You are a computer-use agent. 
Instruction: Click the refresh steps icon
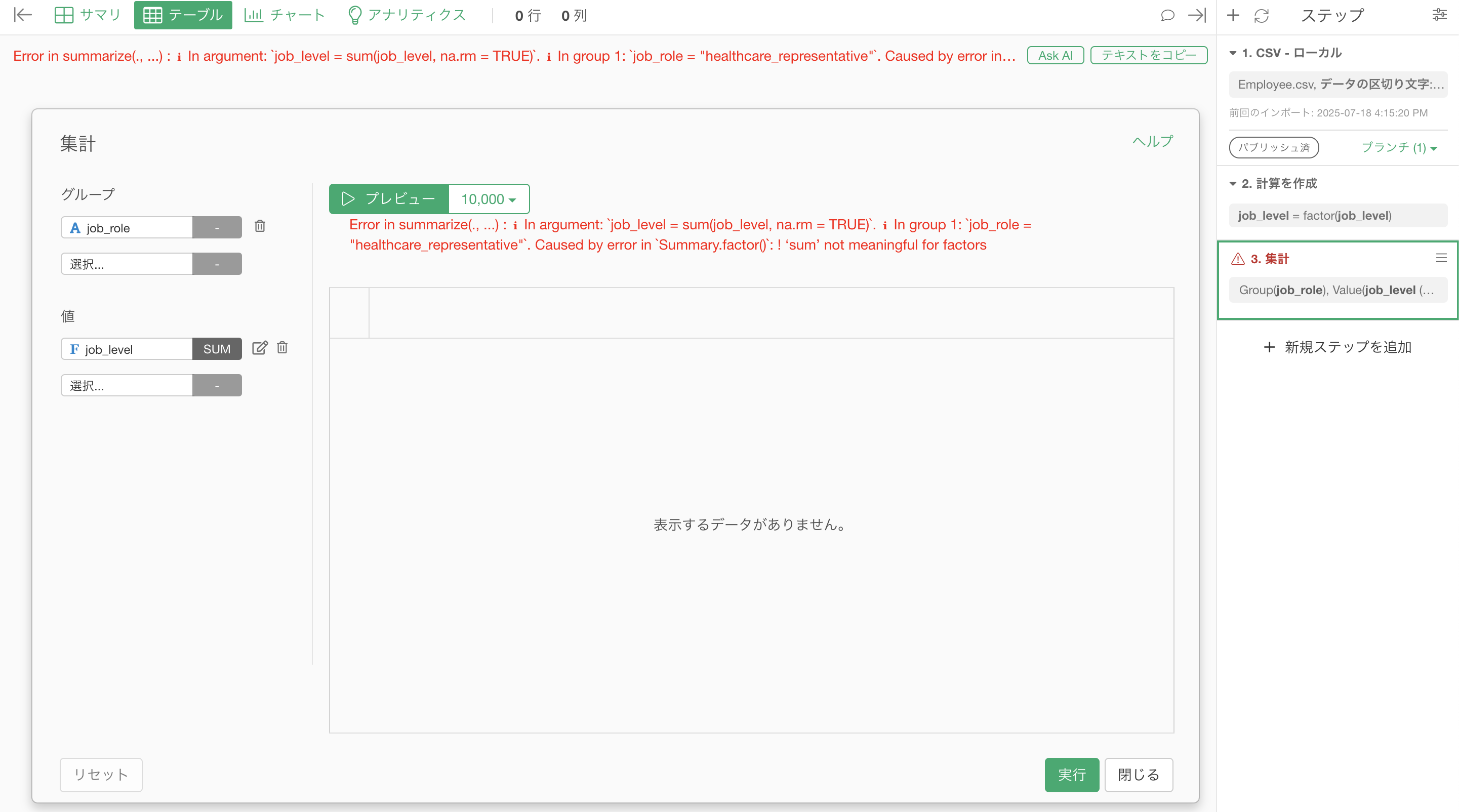click(x=1262, y=16)
